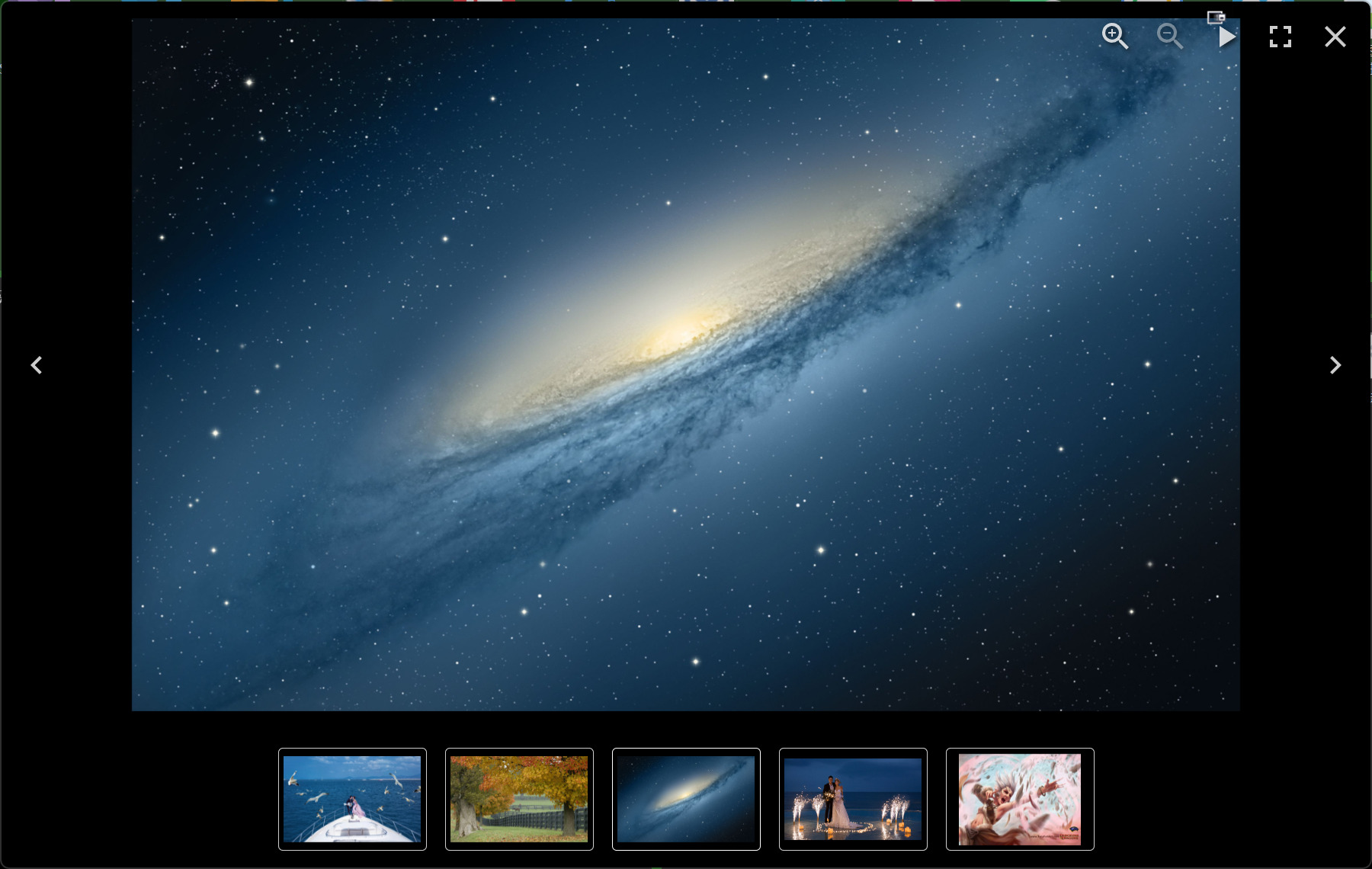Viewport: 1372px width, 869px height.
Task: Select the pink fantasy artwork thumbnail
Action: pos(1020,799)
